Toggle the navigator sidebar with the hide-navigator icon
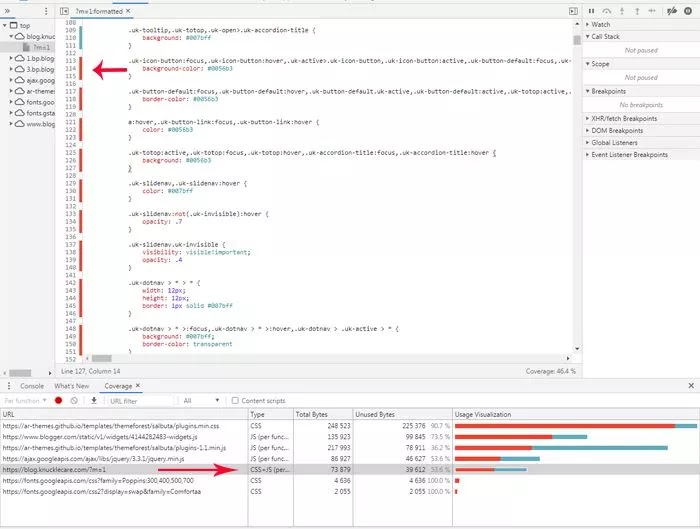Viewport: 700px width, 529px height. [x=64, y=11]
